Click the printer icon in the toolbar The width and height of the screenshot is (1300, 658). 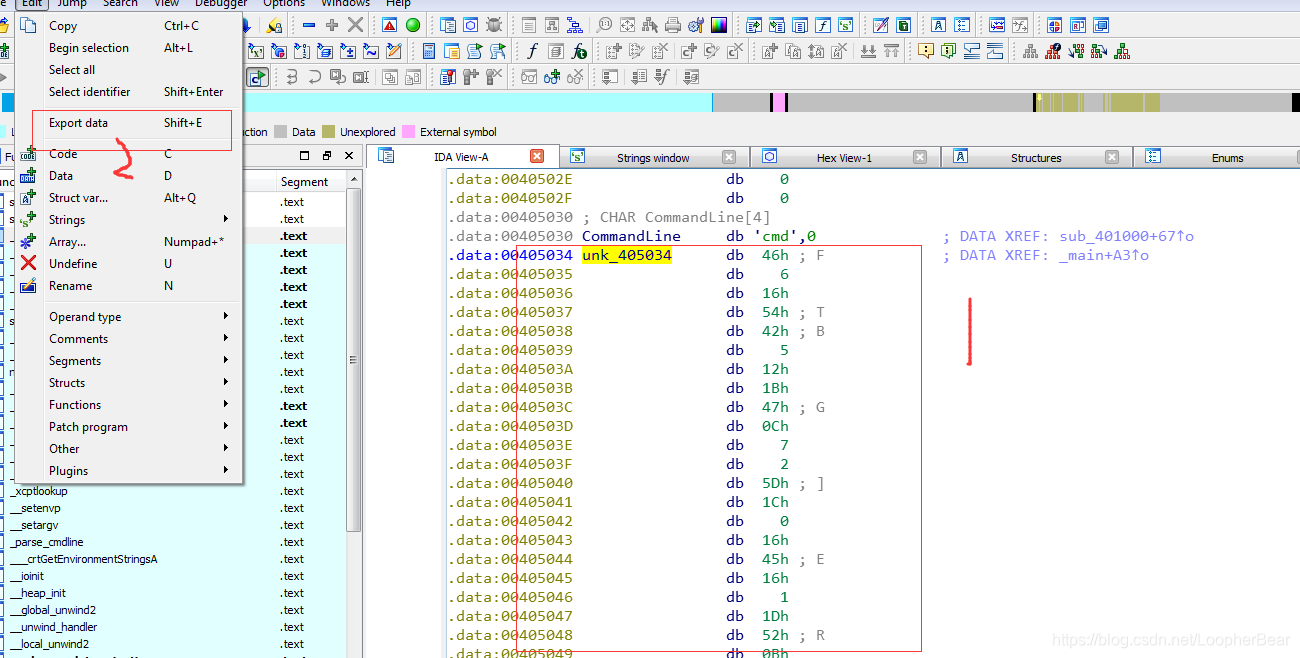672,25
